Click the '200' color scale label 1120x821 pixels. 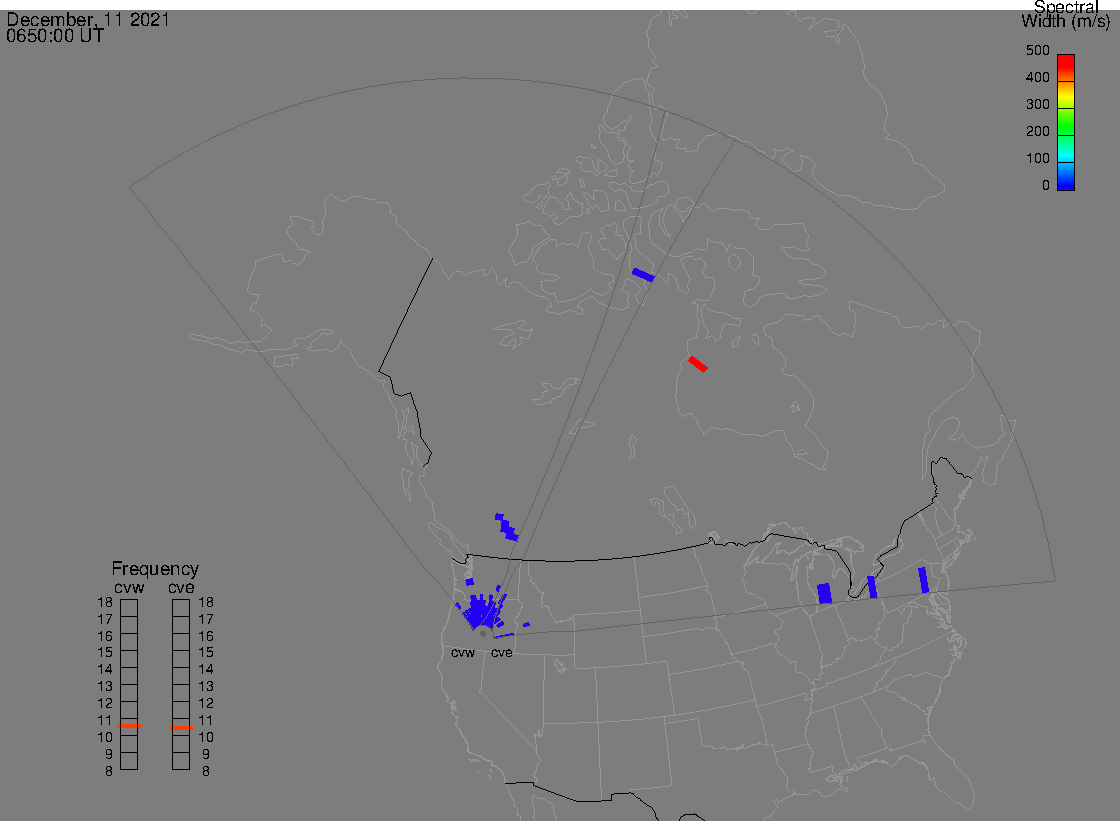click(x=1038, y=131)
